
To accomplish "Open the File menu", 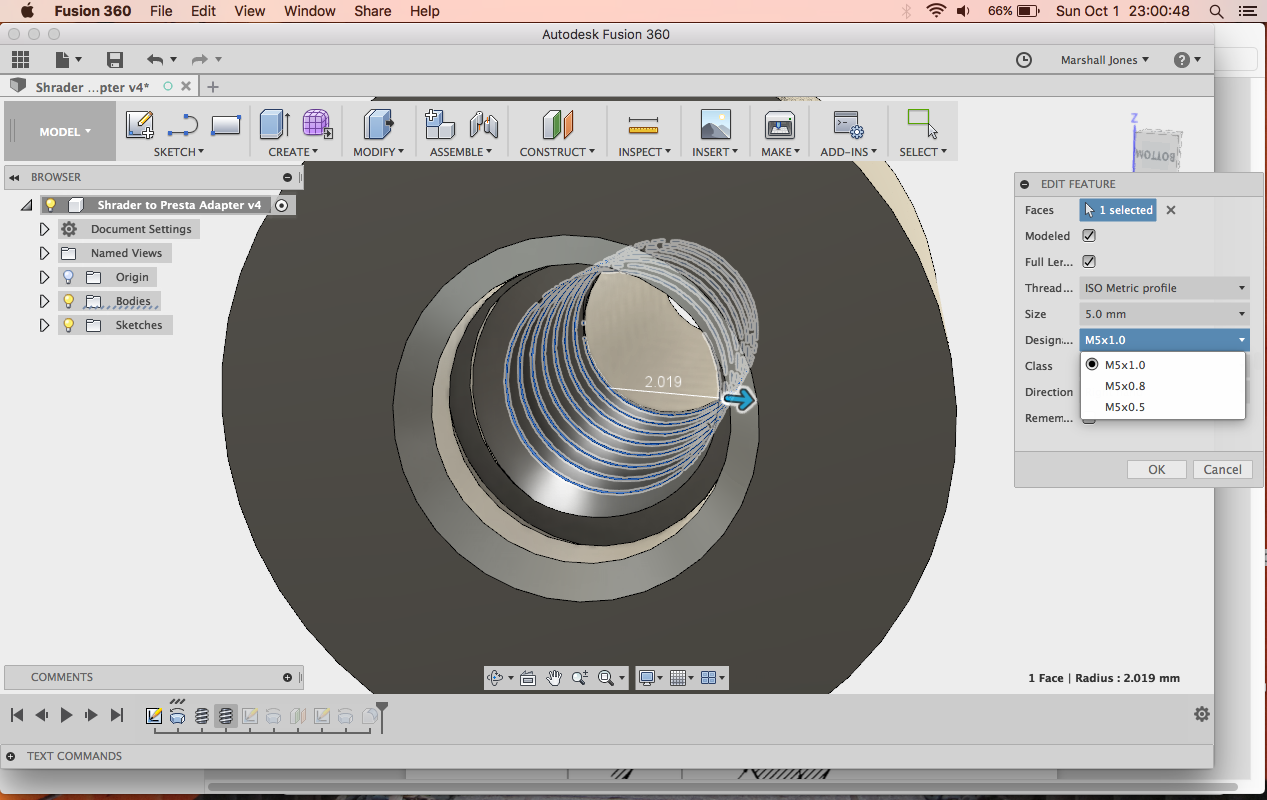I will coord(160,11).
